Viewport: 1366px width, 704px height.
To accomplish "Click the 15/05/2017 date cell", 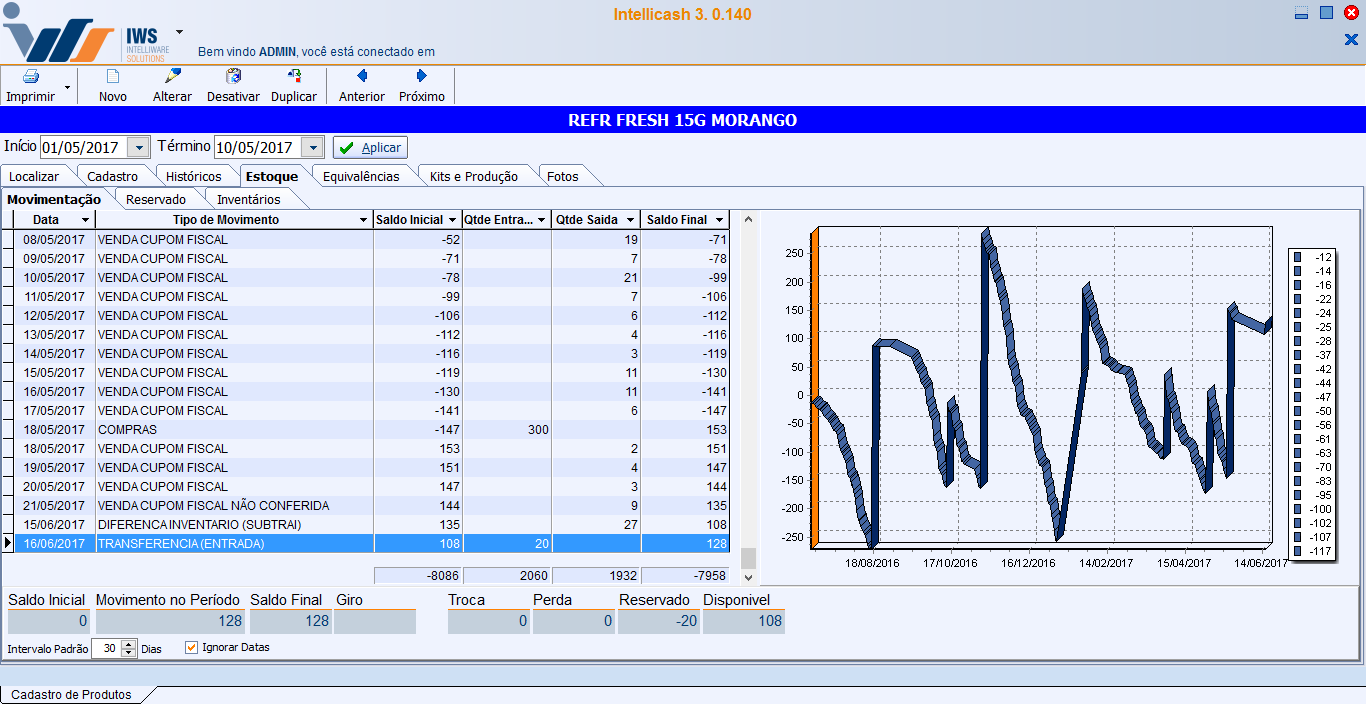I will (55, 373).
